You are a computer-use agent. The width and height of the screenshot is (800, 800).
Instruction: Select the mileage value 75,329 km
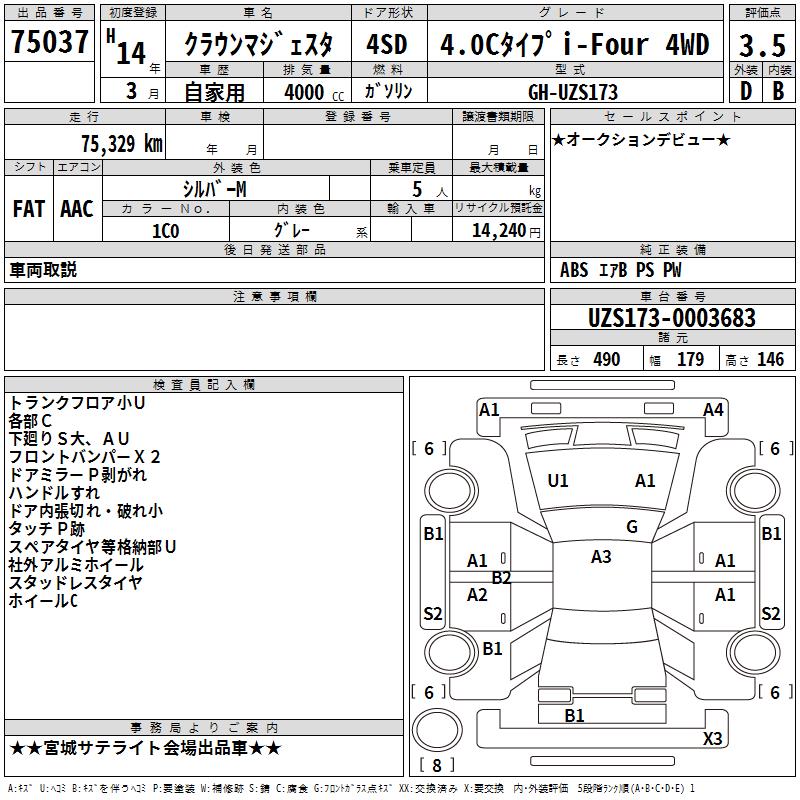122,143
